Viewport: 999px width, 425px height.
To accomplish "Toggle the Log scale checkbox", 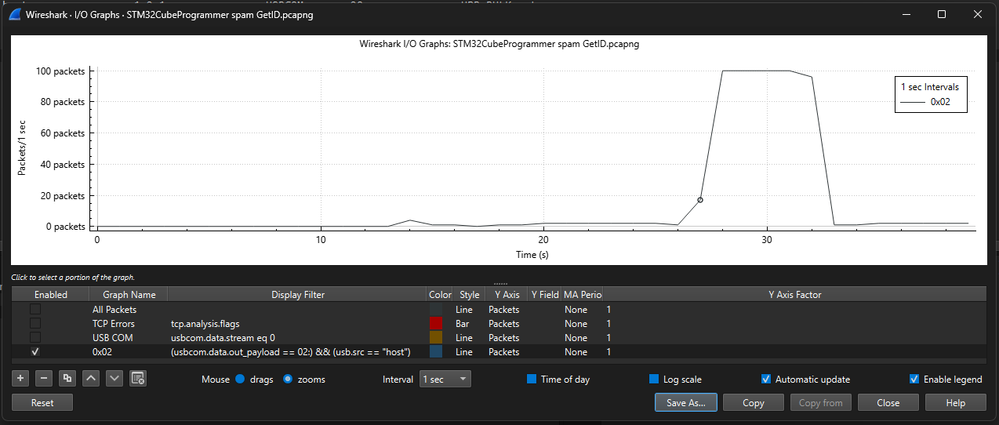I will point(654,379).
